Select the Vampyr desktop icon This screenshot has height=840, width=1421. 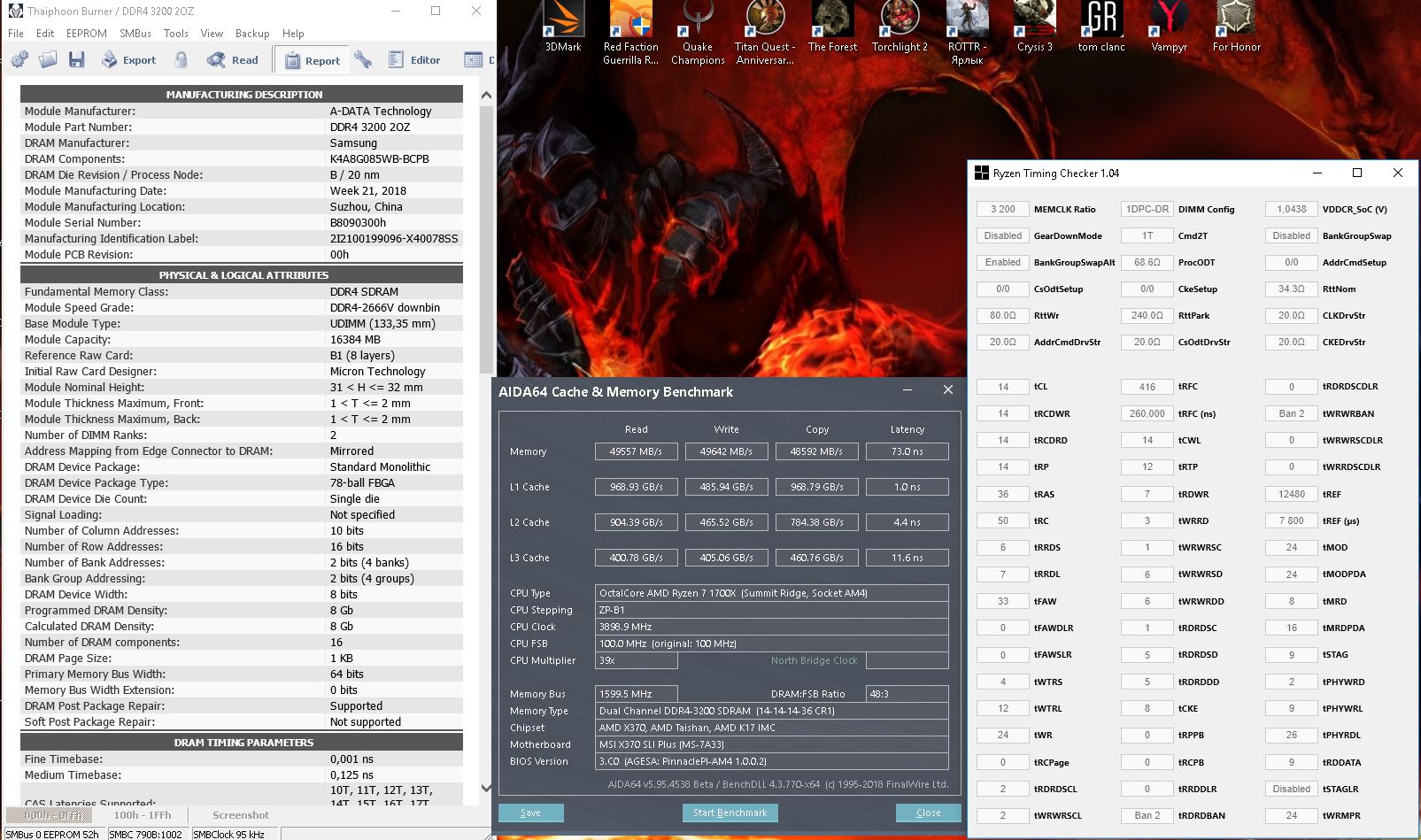(x=1169, y=27)
